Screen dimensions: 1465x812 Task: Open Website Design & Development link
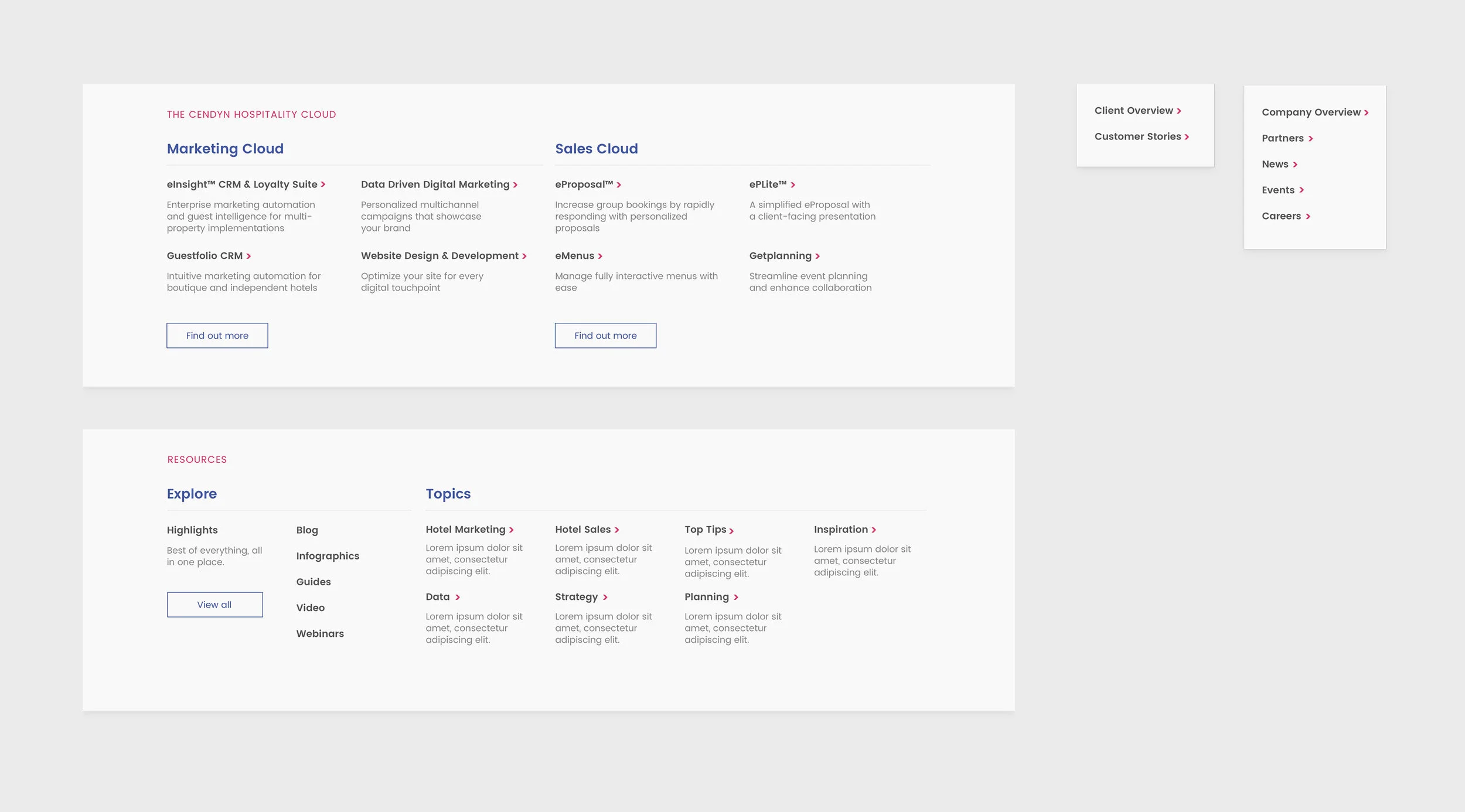click(444, 256)
